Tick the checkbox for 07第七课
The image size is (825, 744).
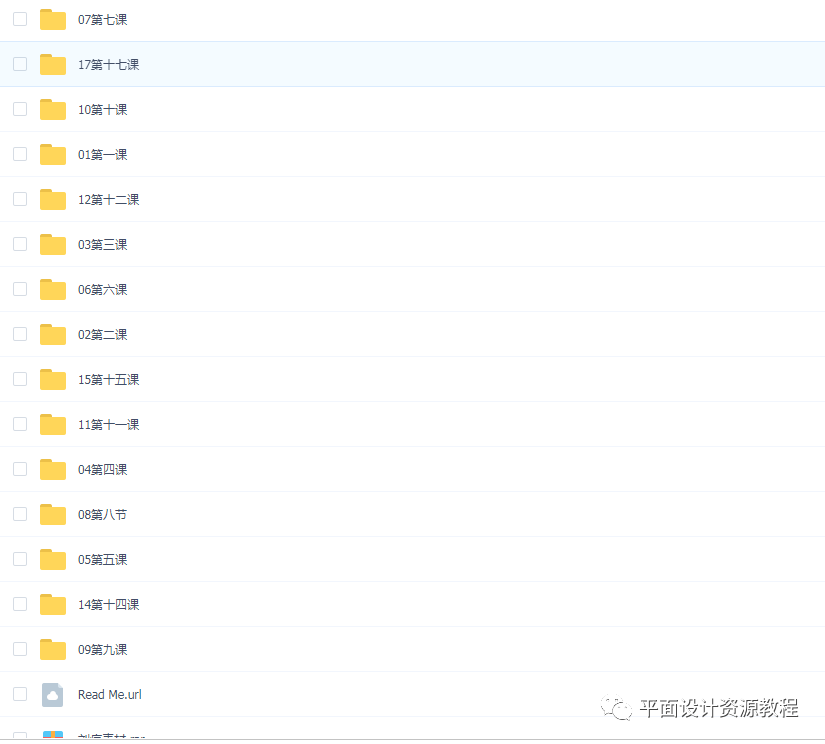click(x=20, y=19)
